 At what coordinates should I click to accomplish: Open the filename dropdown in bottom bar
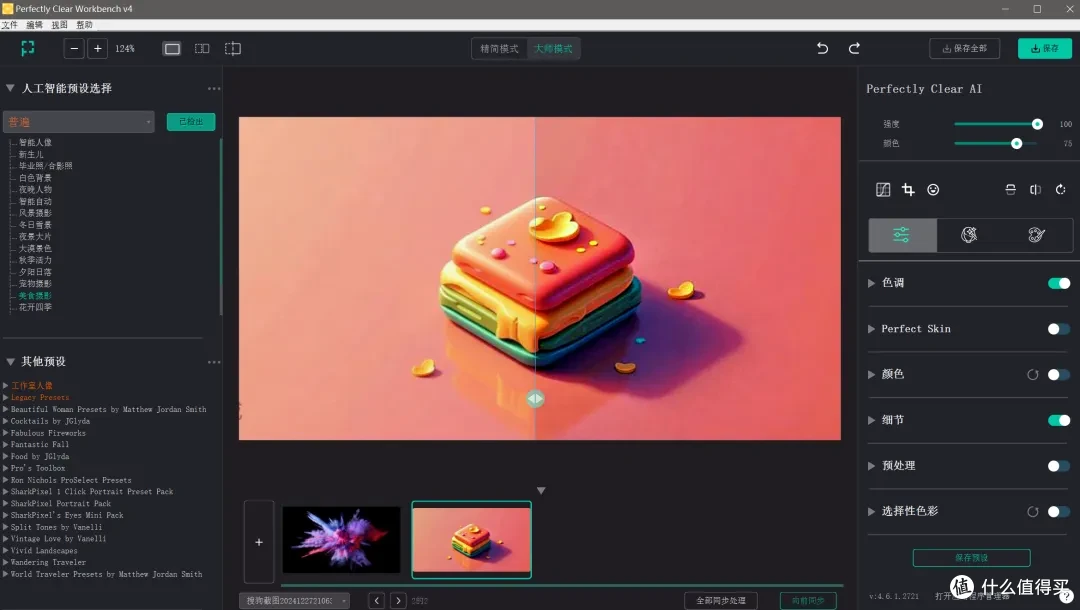point(294,600)
